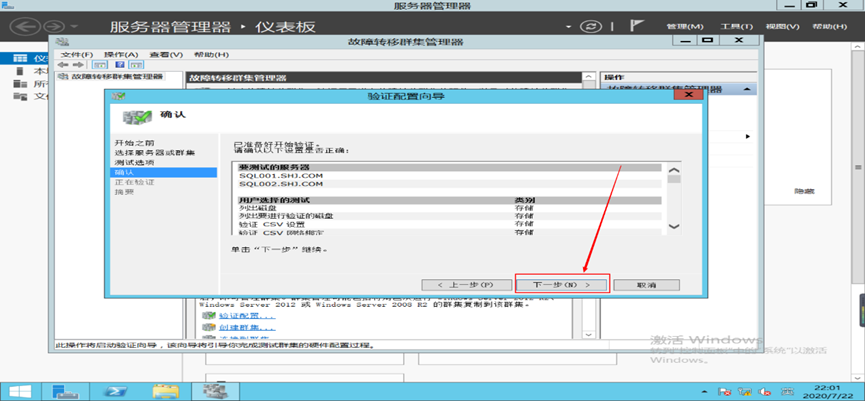
Task: Click the Server Manager refresh icon
Action: 591,26
